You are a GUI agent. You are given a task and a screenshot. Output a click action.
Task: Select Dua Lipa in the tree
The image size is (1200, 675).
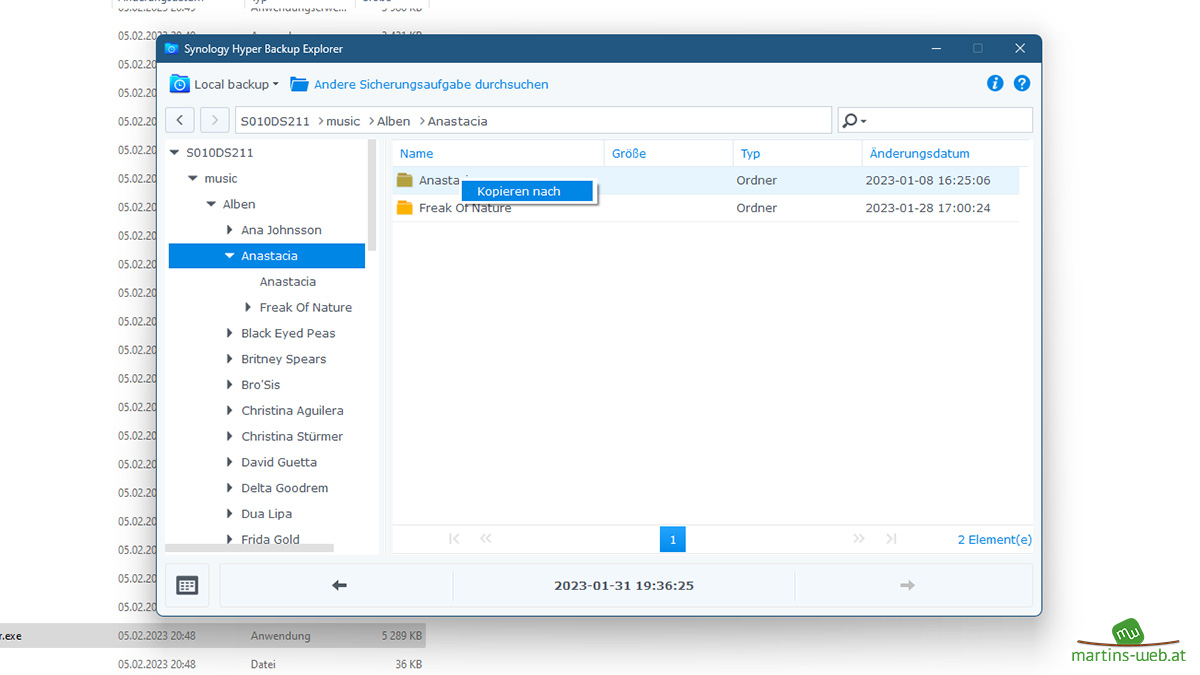tap(266, 514)
